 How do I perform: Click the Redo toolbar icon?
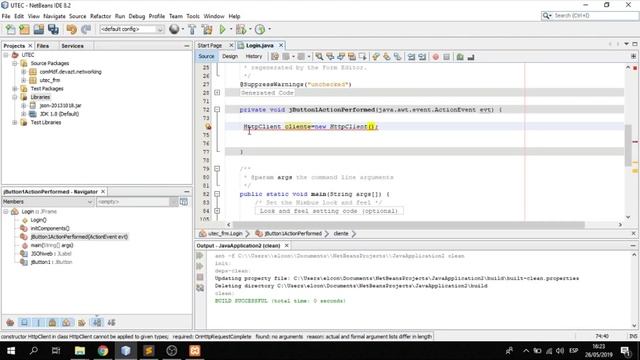(86, 29)
